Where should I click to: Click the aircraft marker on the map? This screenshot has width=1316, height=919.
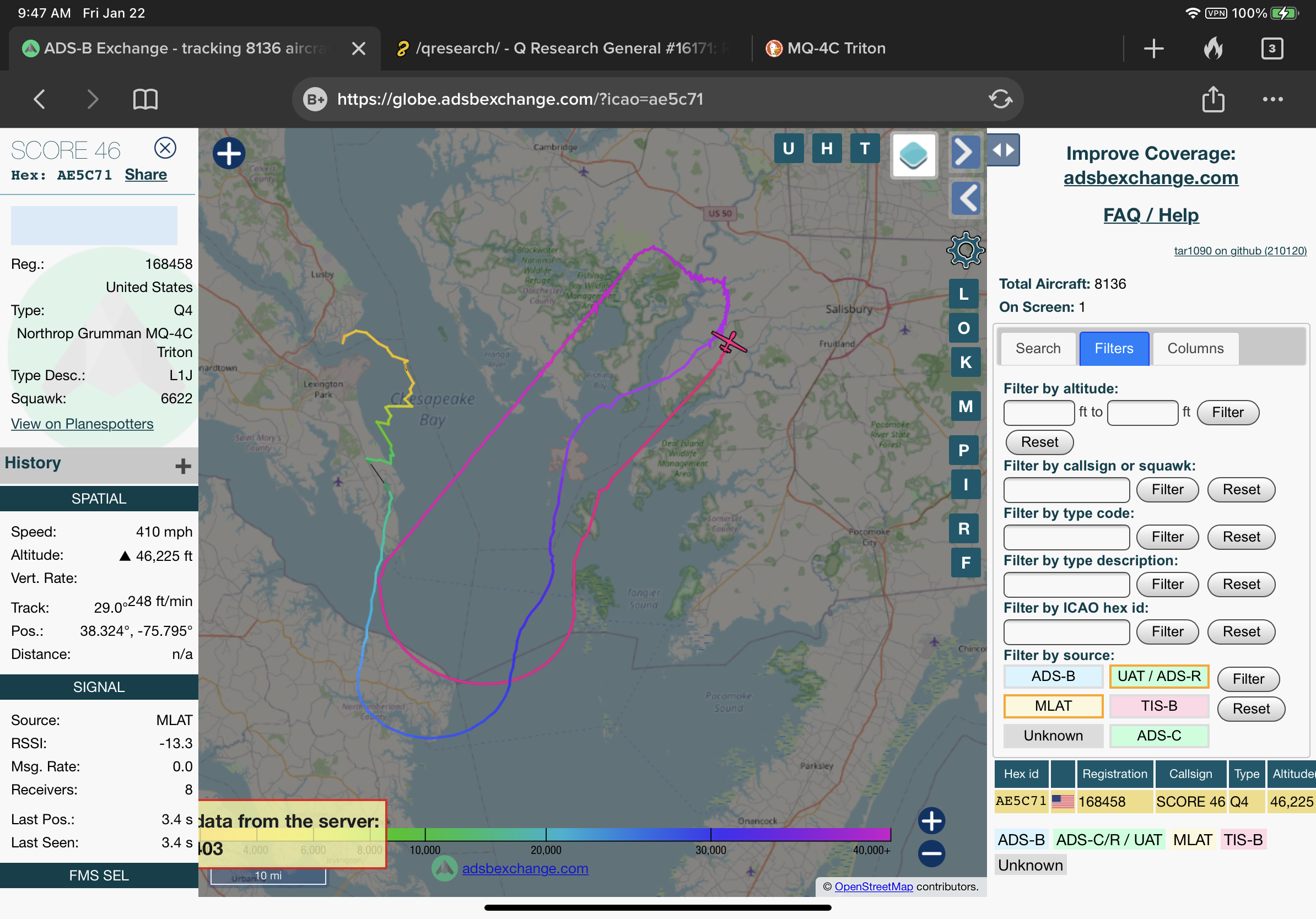point(729,342)
